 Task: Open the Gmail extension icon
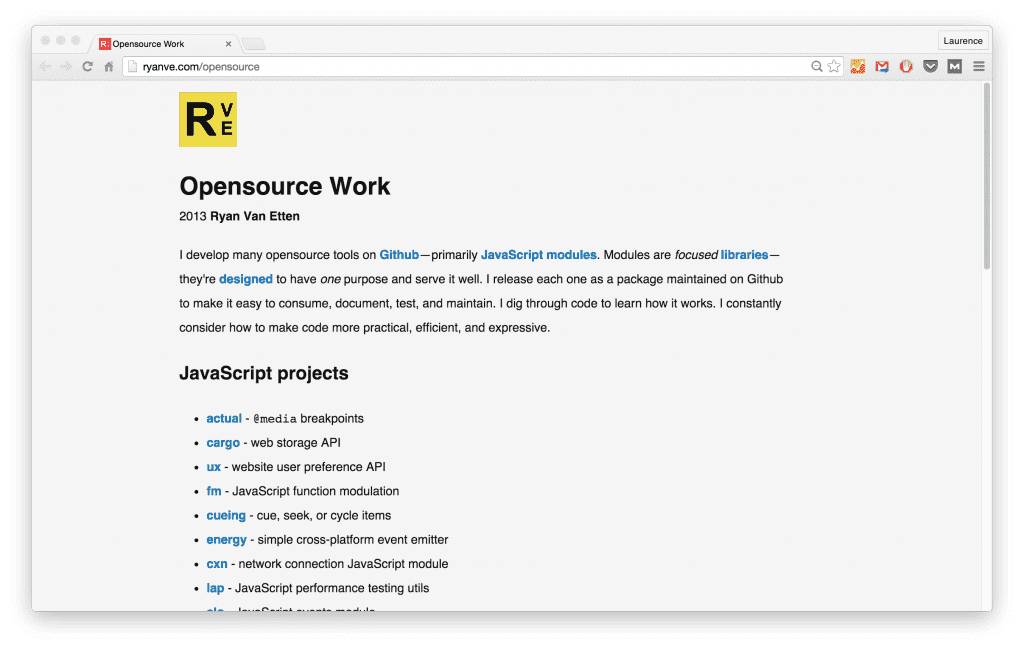pyautogui.click(x=882, y=67)
